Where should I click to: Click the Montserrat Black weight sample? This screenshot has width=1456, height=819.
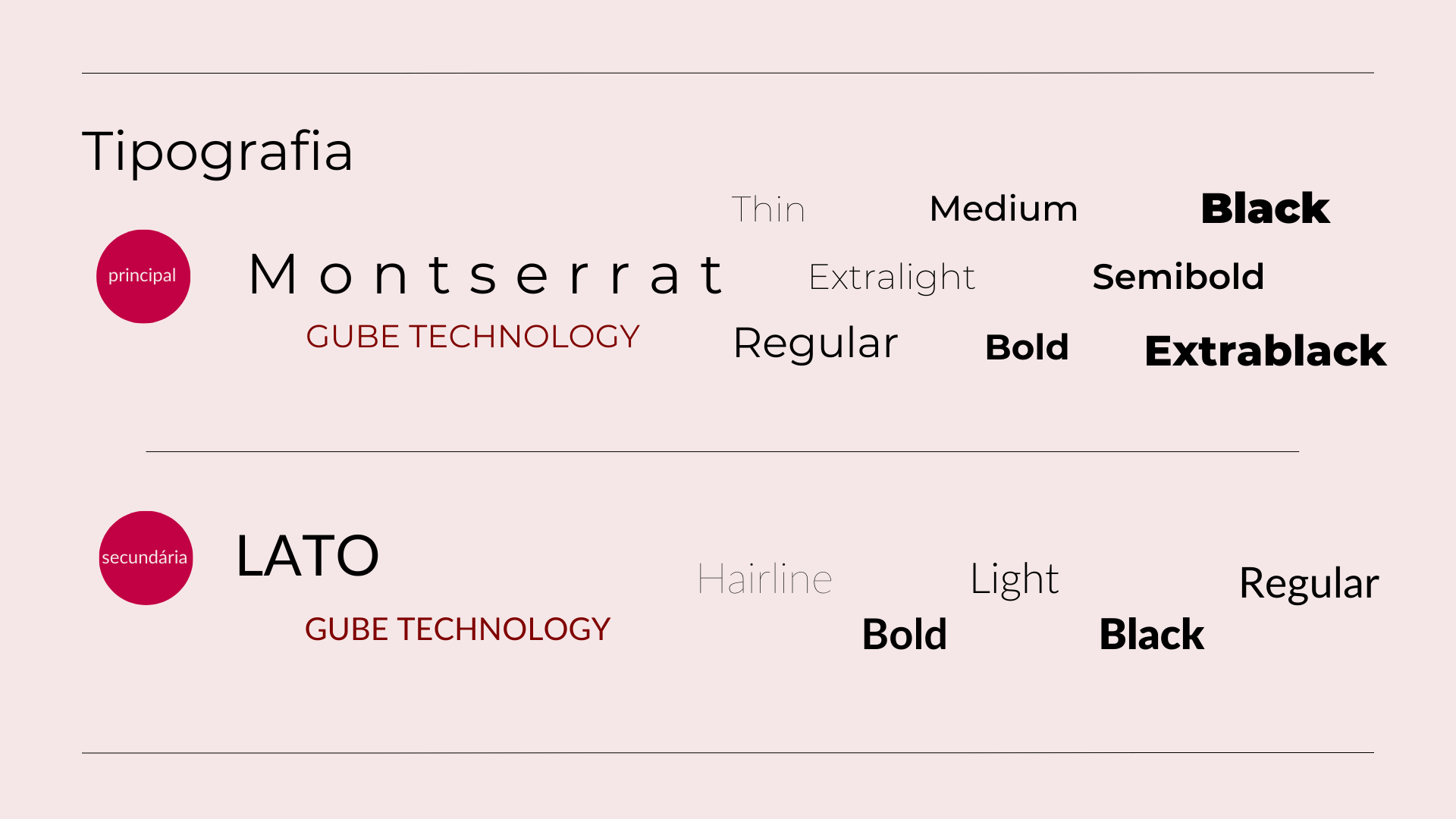coord(1265,209)
